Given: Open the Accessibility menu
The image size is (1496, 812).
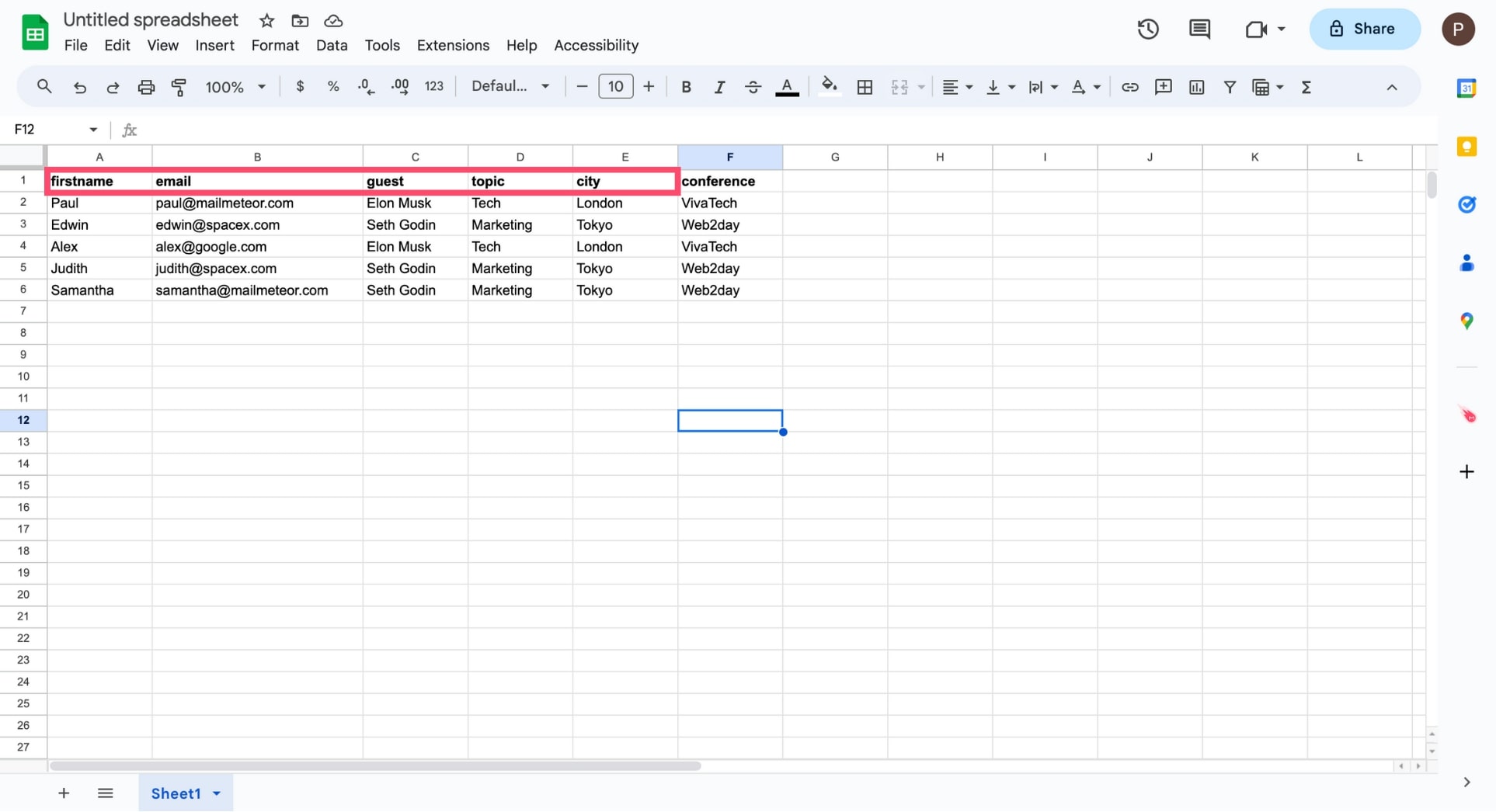Looking at the screenshot, I should click(596, 45).
